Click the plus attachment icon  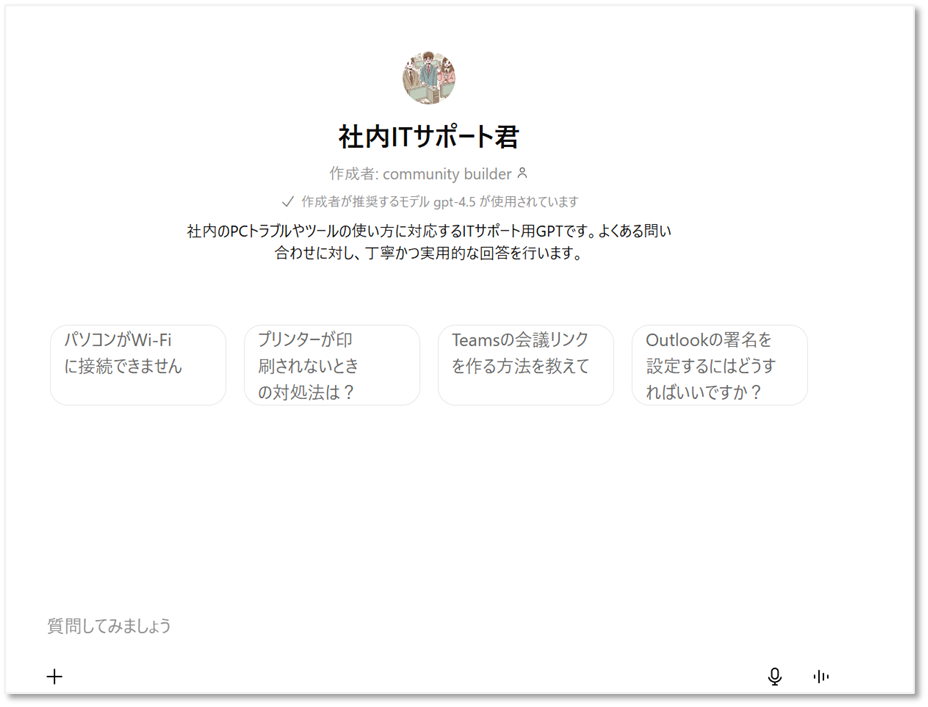pyautogui.click(x=54, y=676)
